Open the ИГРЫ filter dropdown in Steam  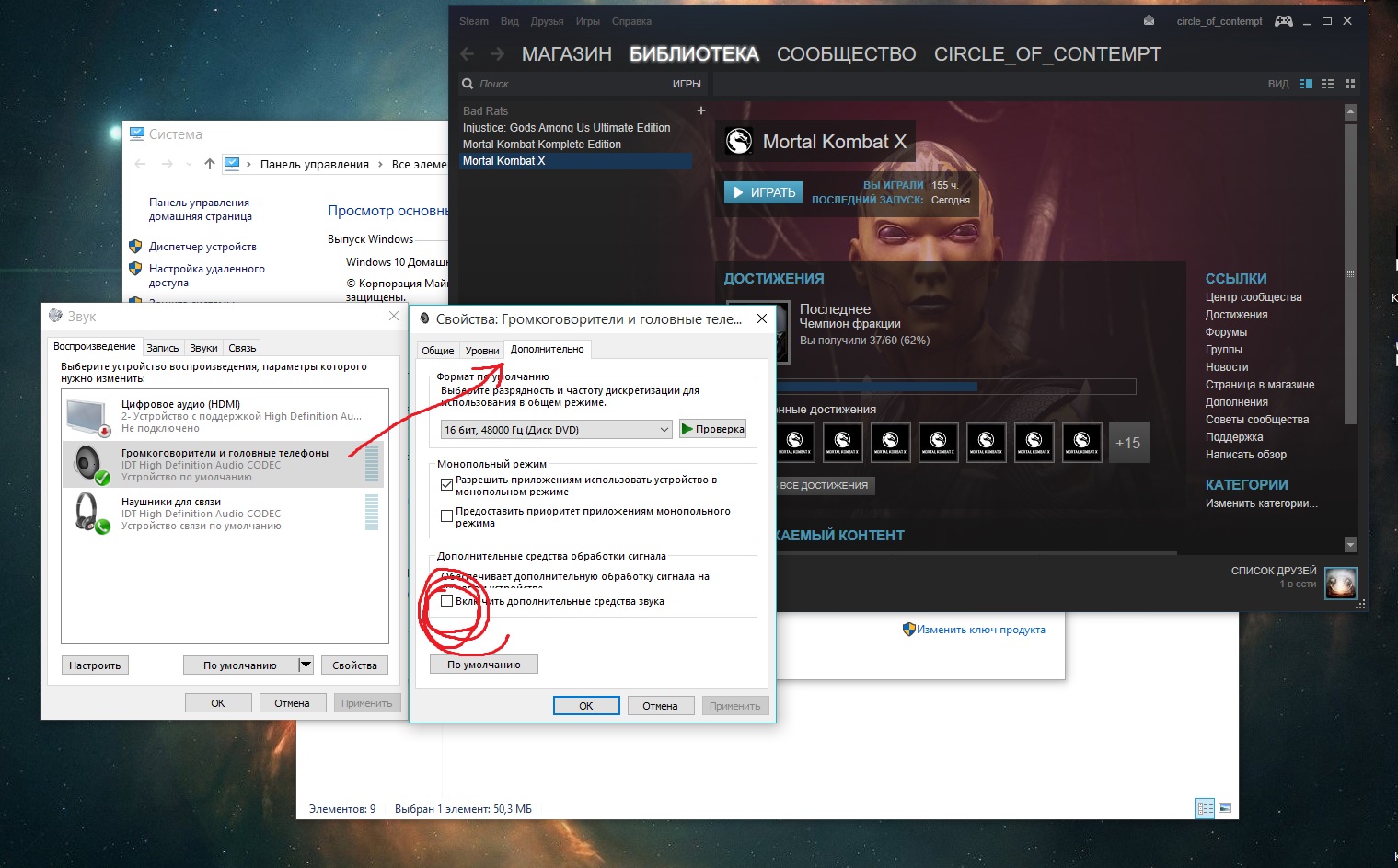click(687, 84)
